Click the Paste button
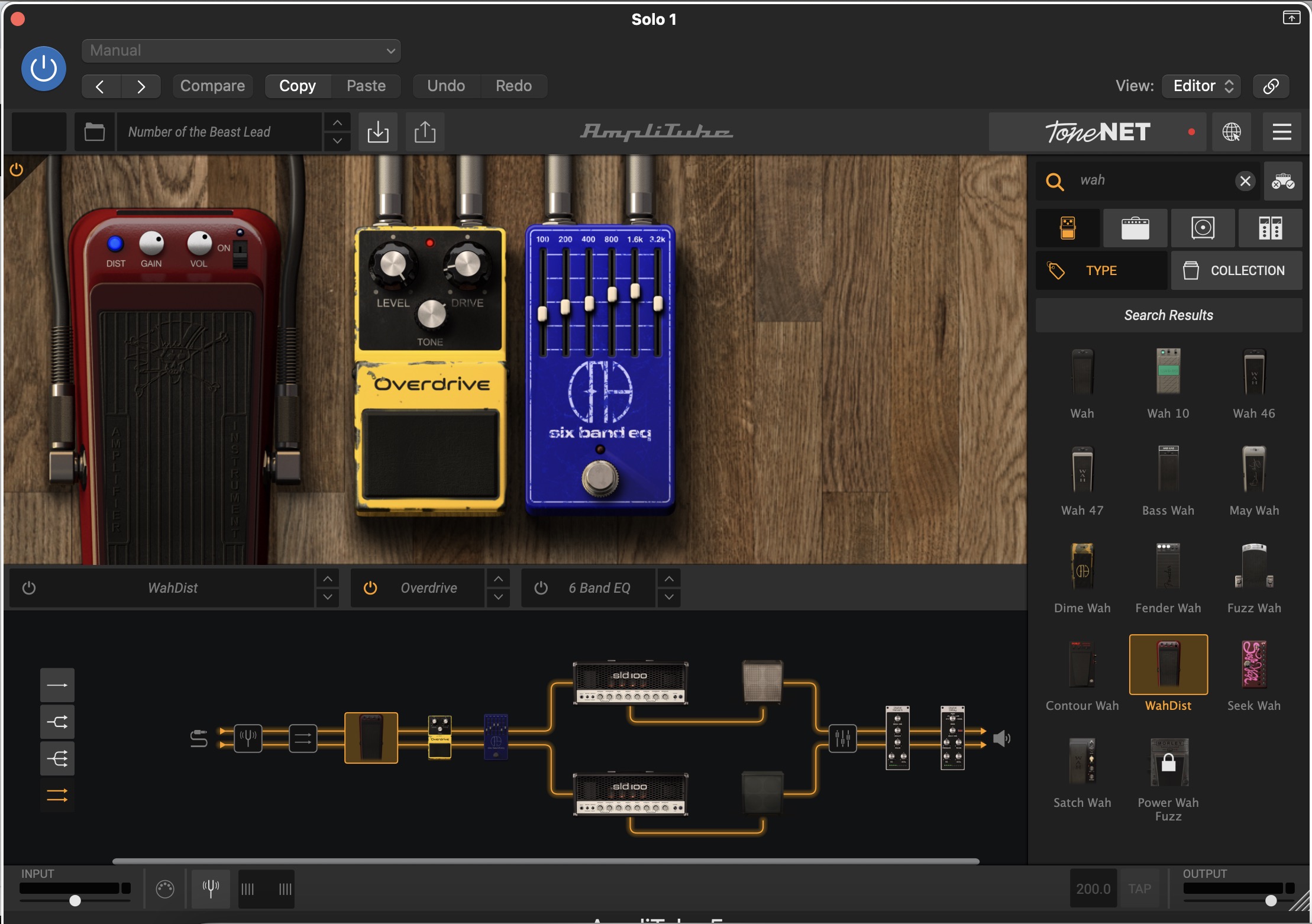 coord(366,86)
